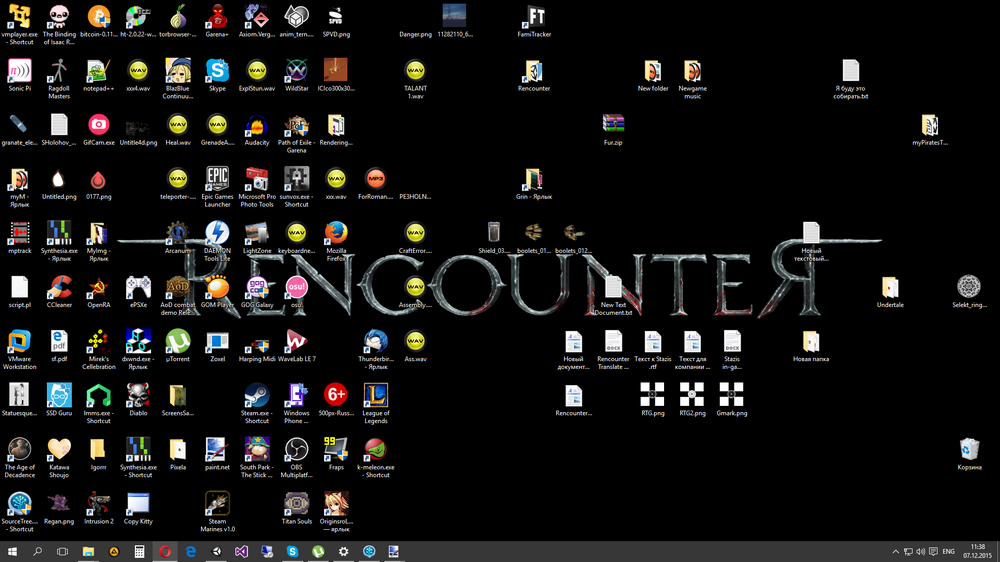Click the Mozilla Firefox desktop icon

[336, 233]
